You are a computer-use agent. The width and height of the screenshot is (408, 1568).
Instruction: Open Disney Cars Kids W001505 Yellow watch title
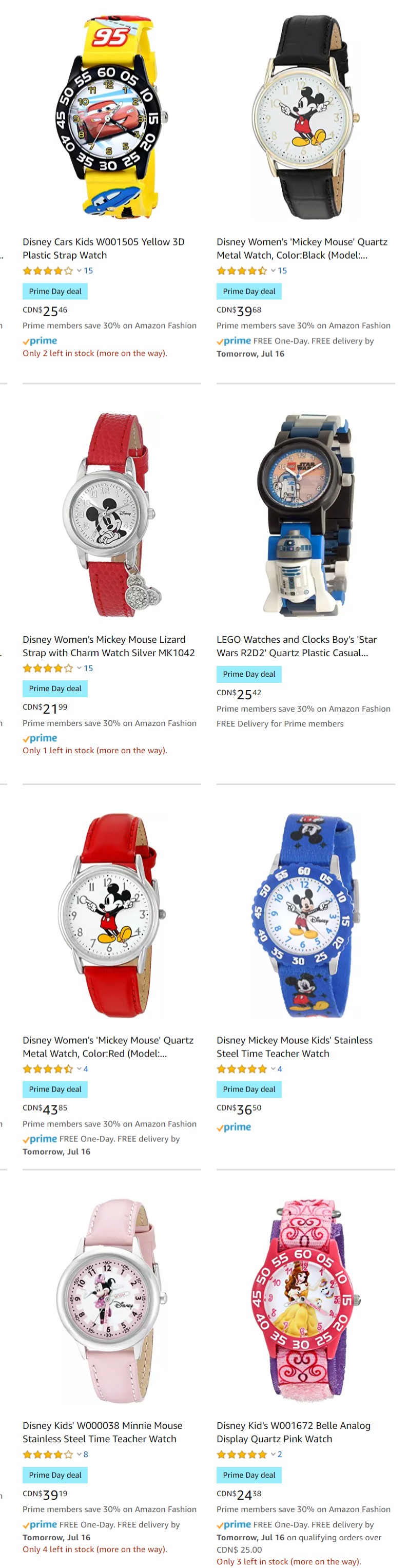tap(104, 248)
